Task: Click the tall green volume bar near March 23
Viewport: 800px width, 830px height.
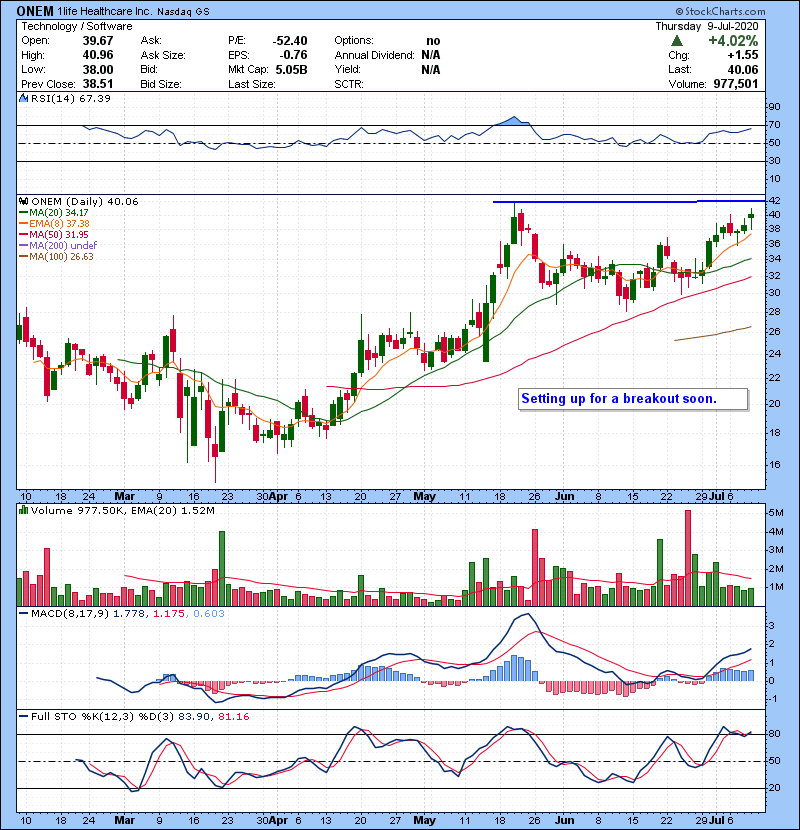Action: pos(222,569)
